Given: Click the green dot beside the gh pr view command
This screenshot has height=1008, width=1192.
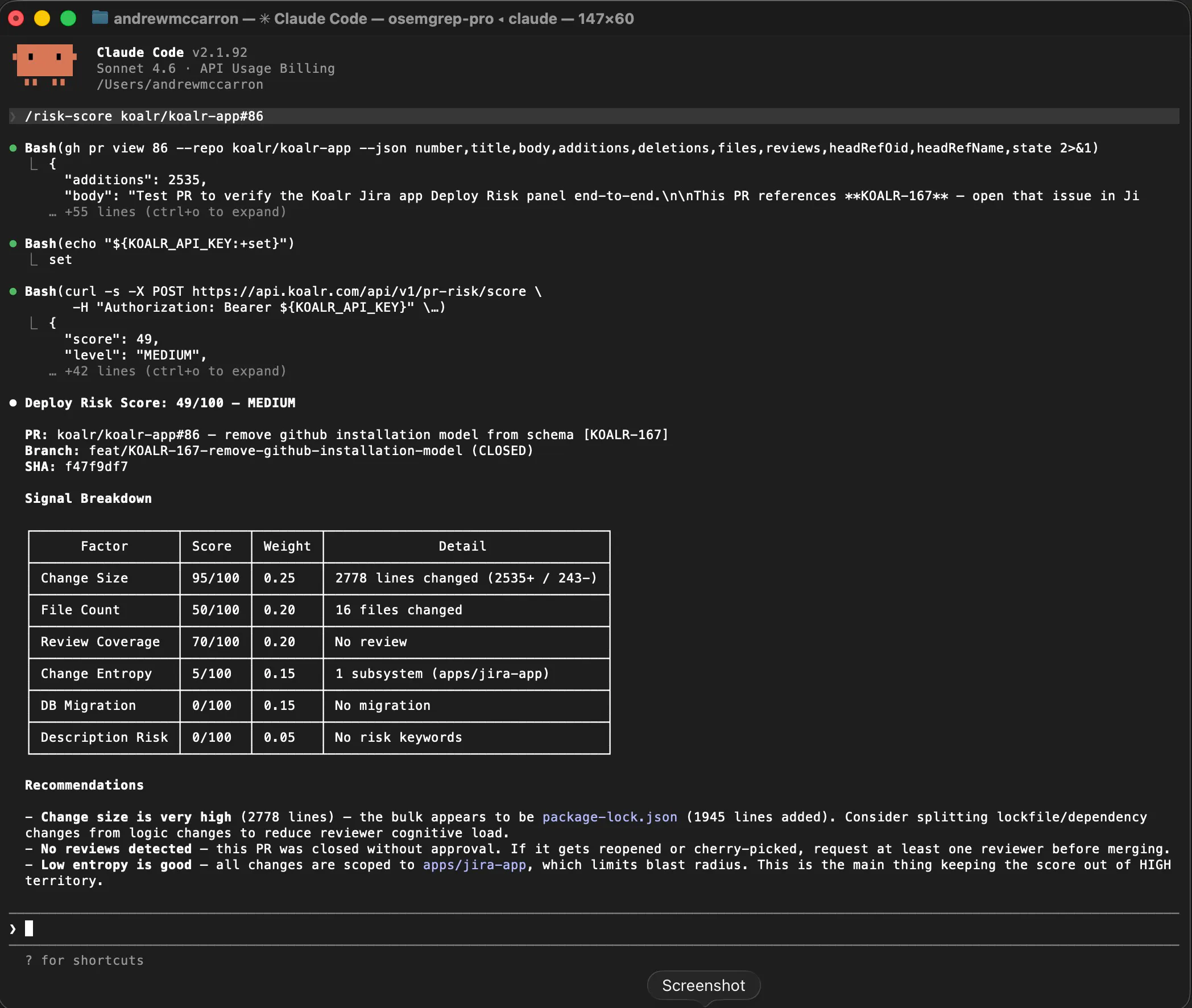Looking at the screenshot, I should (13, 148).
